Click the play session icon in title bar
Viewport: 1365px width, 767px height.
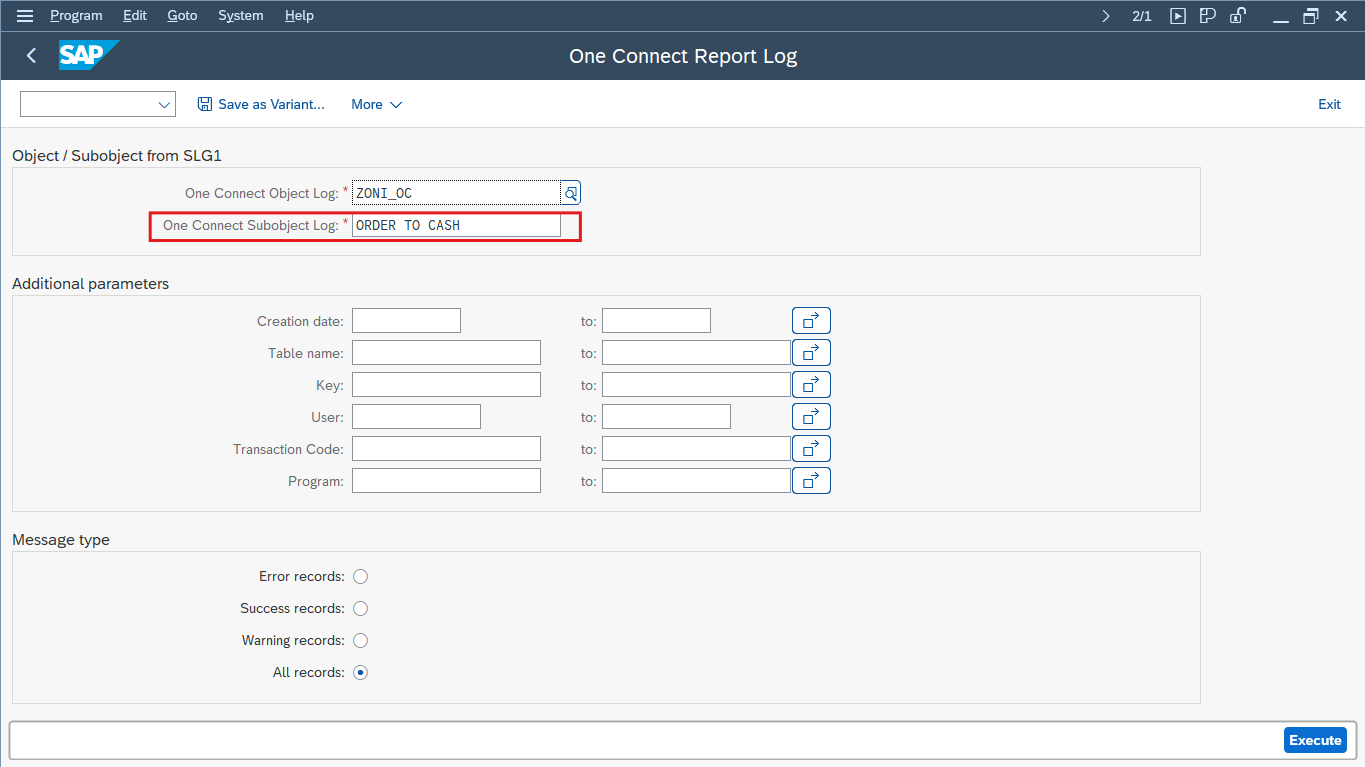[1178, 15]
